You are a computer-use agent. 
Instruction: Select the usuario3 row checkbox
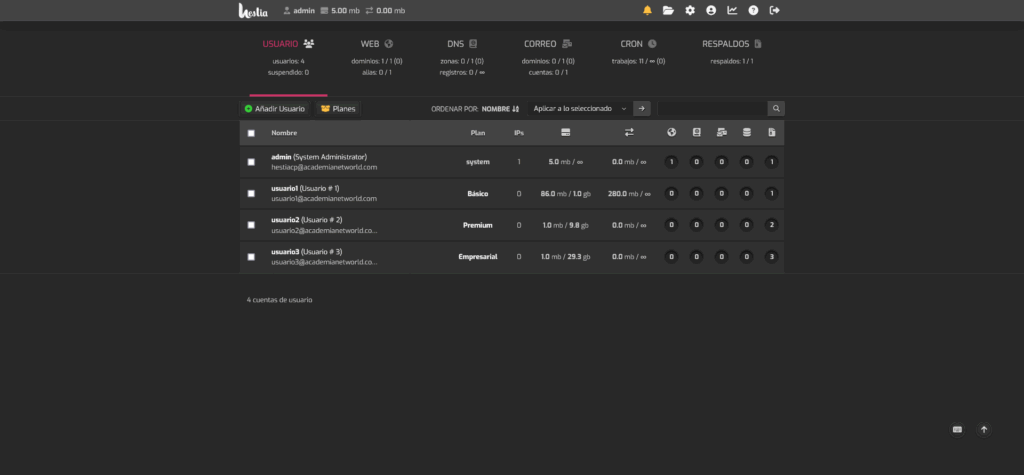point(251,257)
